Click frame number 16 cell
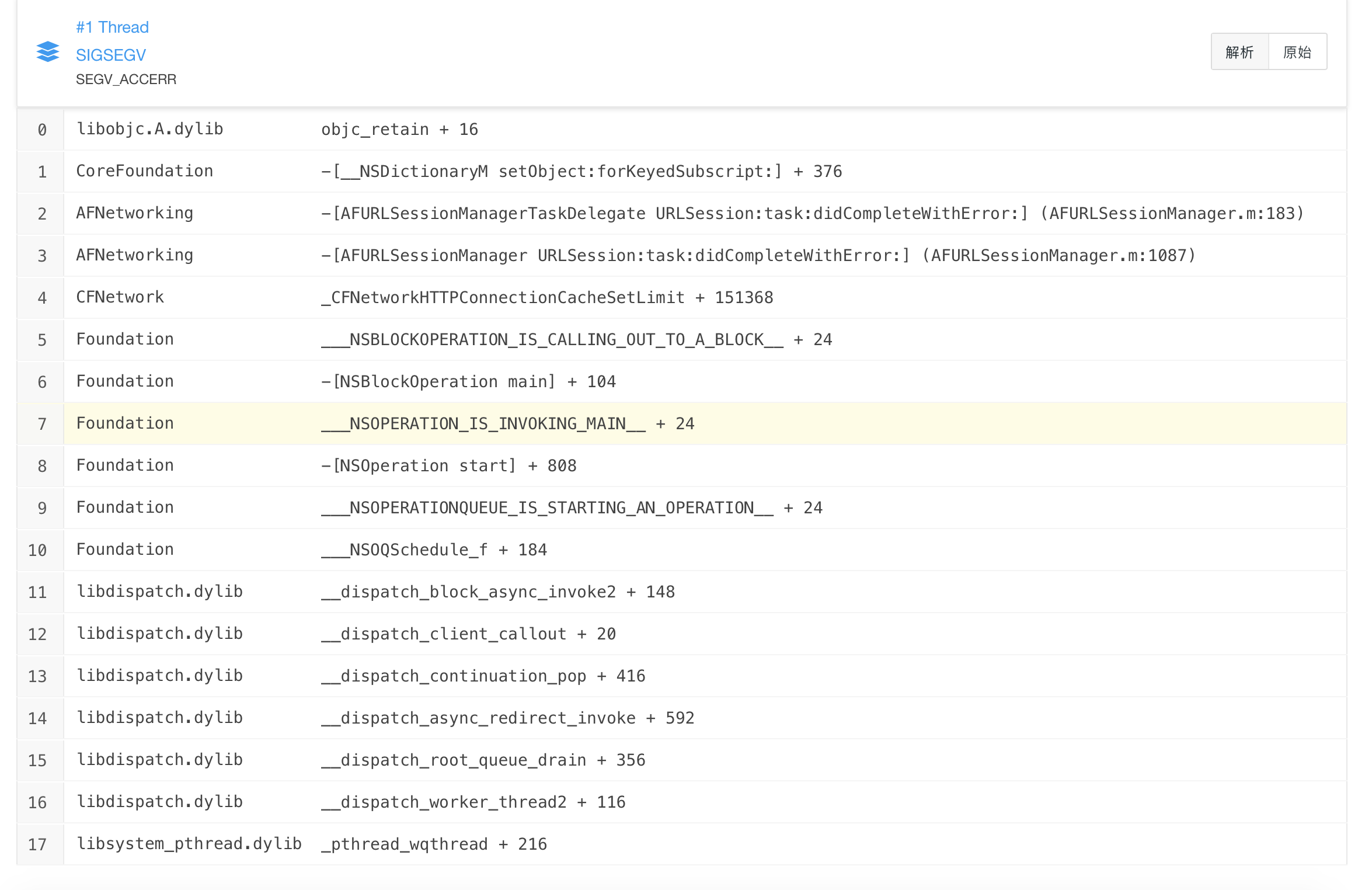This screenshot has width=1372, height=890. pos(40,802)
